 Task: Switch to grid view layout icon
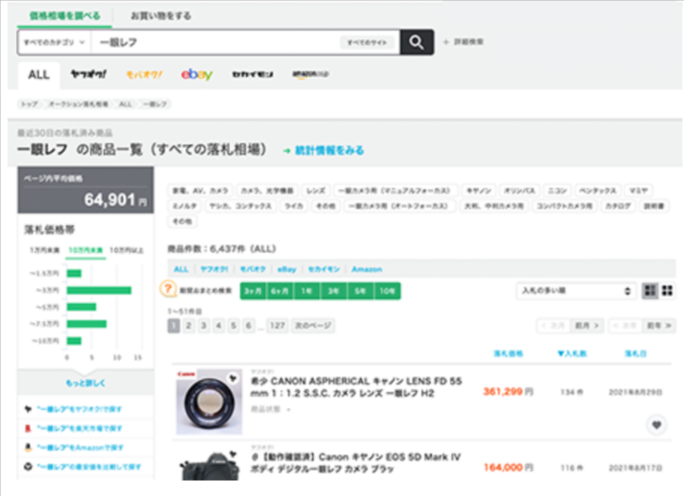pos(651,290)
